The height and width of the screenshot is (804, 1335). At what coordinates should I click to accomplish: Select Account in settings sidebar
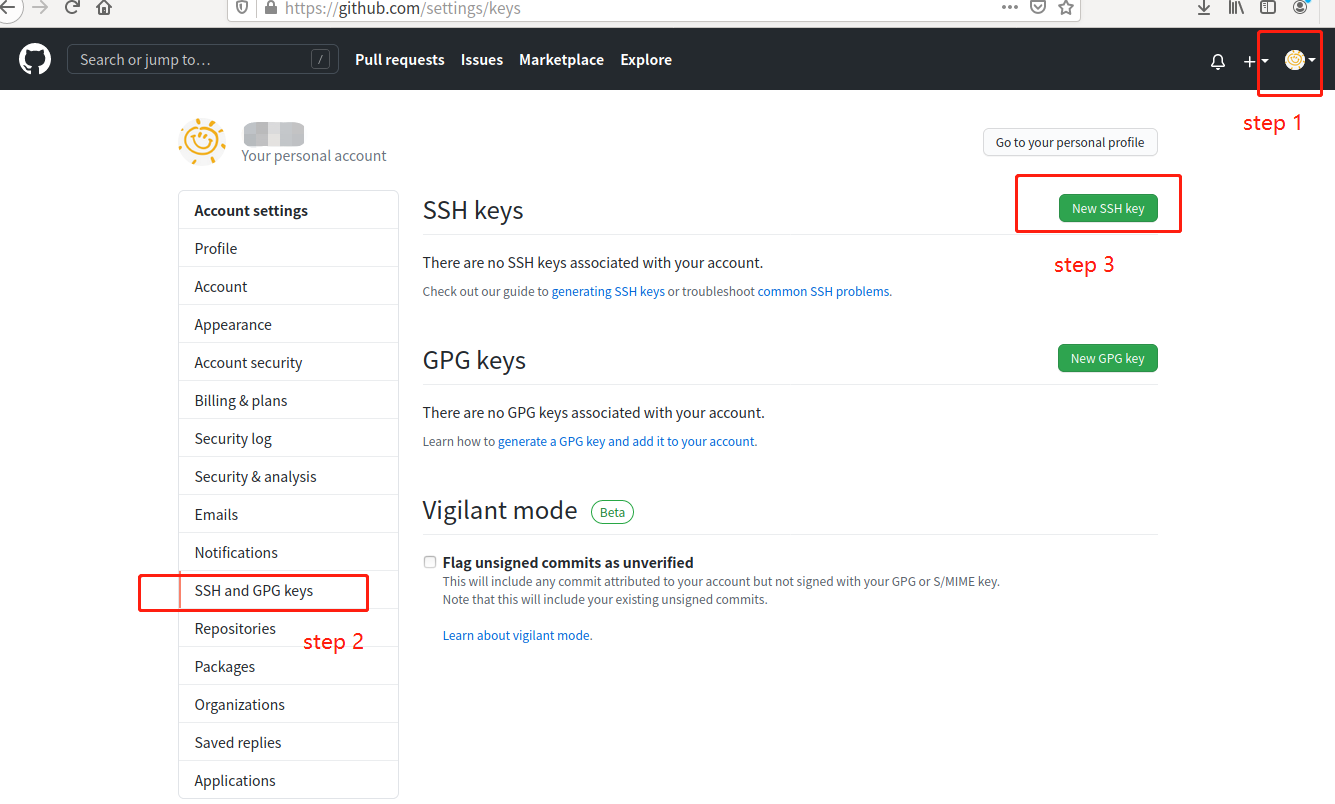[288, 287]
